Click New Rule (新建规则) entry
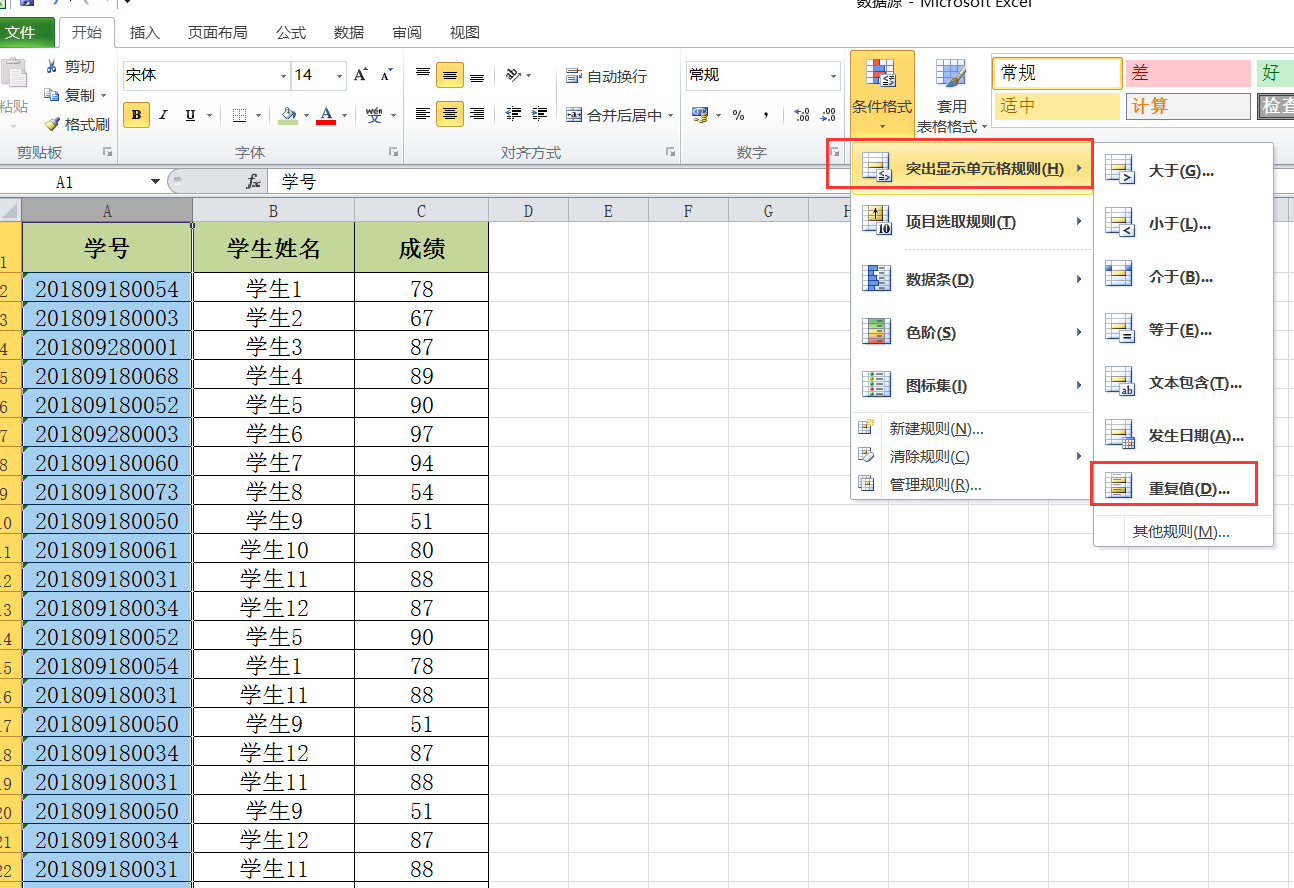The image size is (1294, 888). [971, 428]
